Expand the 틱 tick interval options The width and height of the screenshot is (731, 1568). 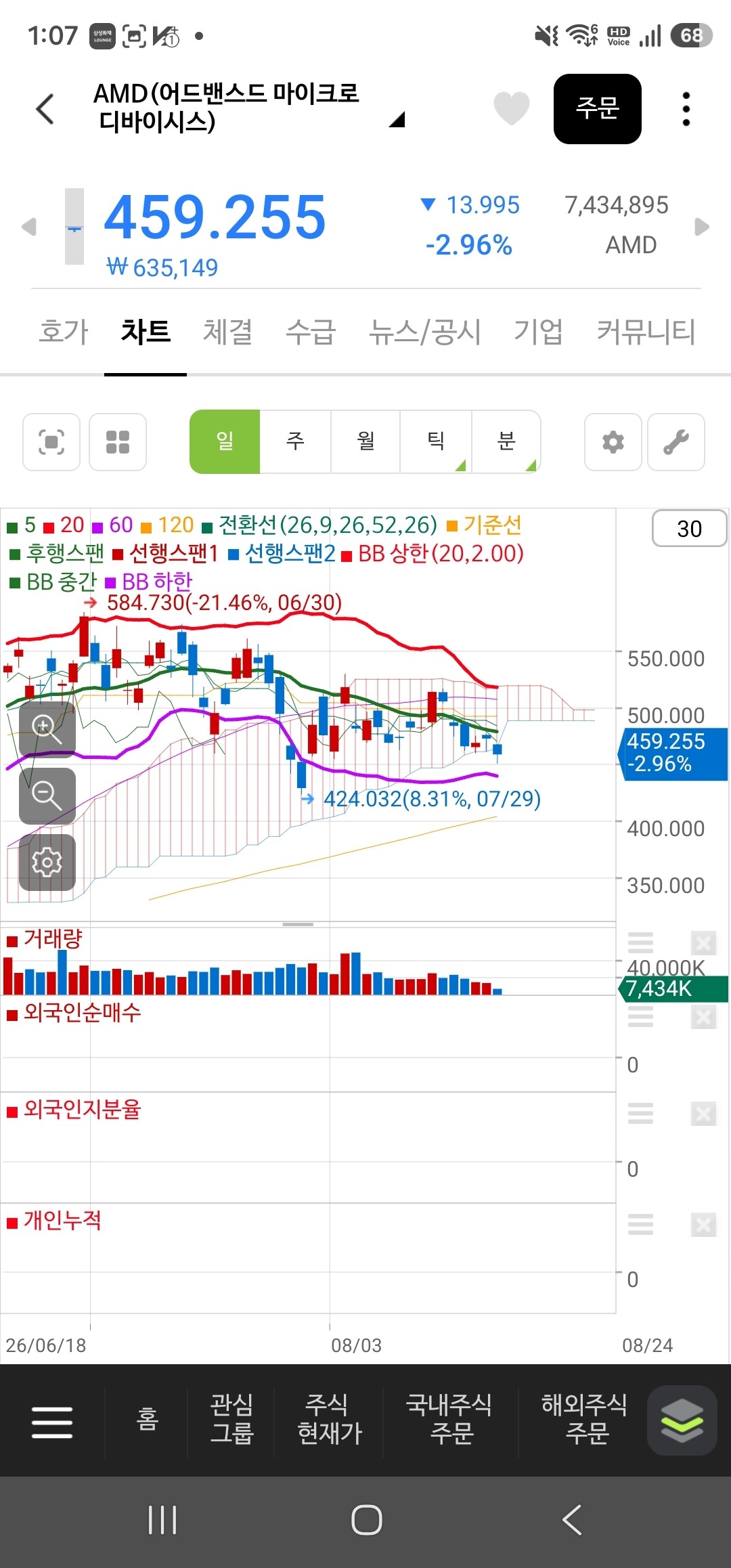436,441
